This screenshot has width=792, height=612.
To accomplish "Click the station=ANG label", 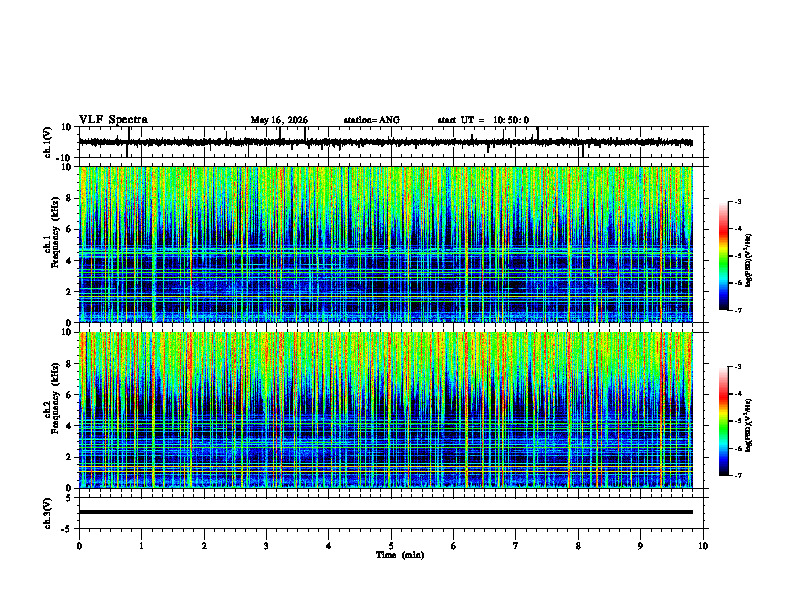I will coord(371,120).
